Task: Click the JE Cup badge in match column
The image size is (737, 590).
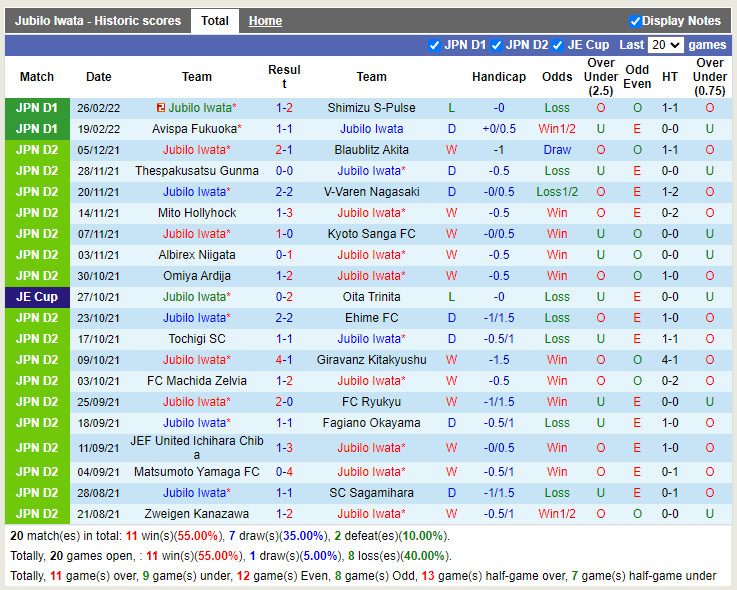Action: tap(37, 297)
